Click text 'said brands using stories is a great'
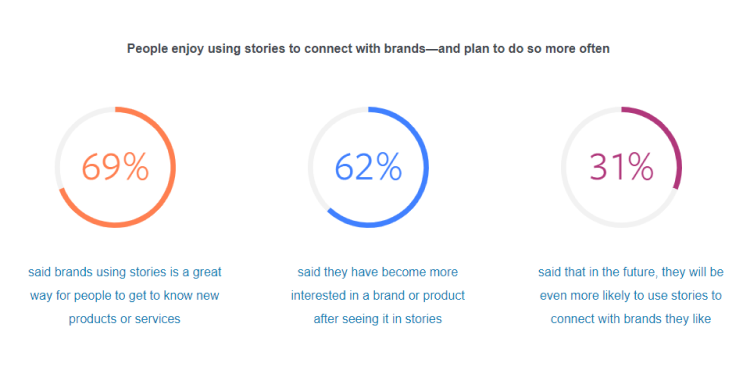750x379 pixels. [x=124, y=272]
